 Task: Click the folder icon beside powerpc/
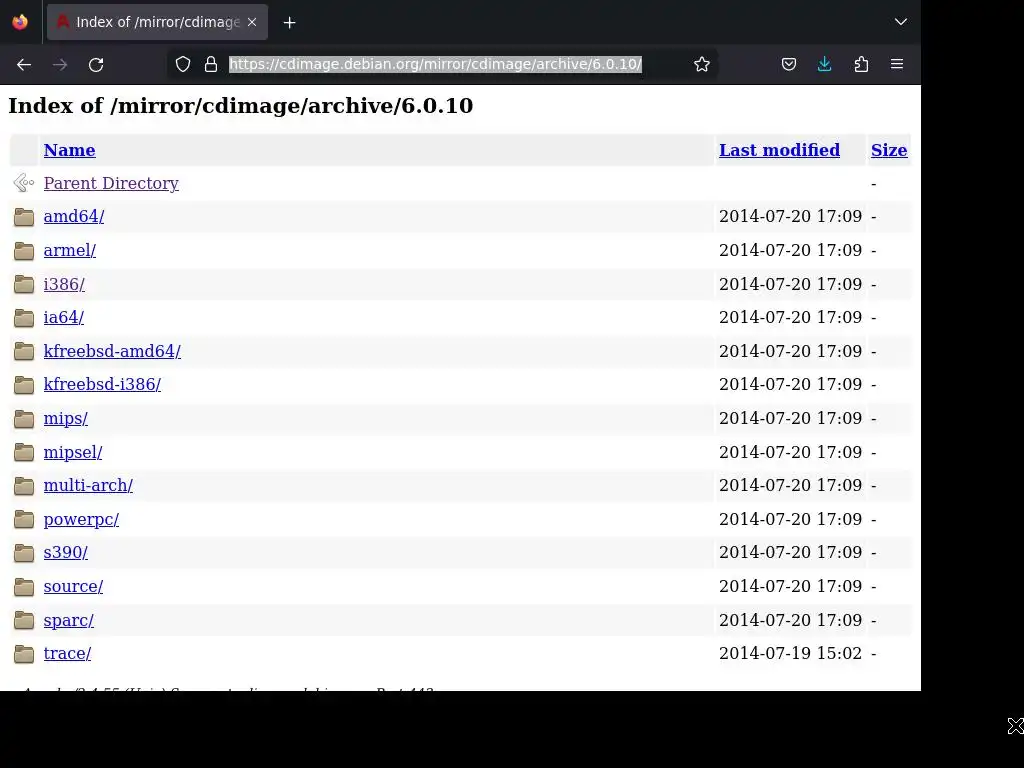[x=24, y=520]
